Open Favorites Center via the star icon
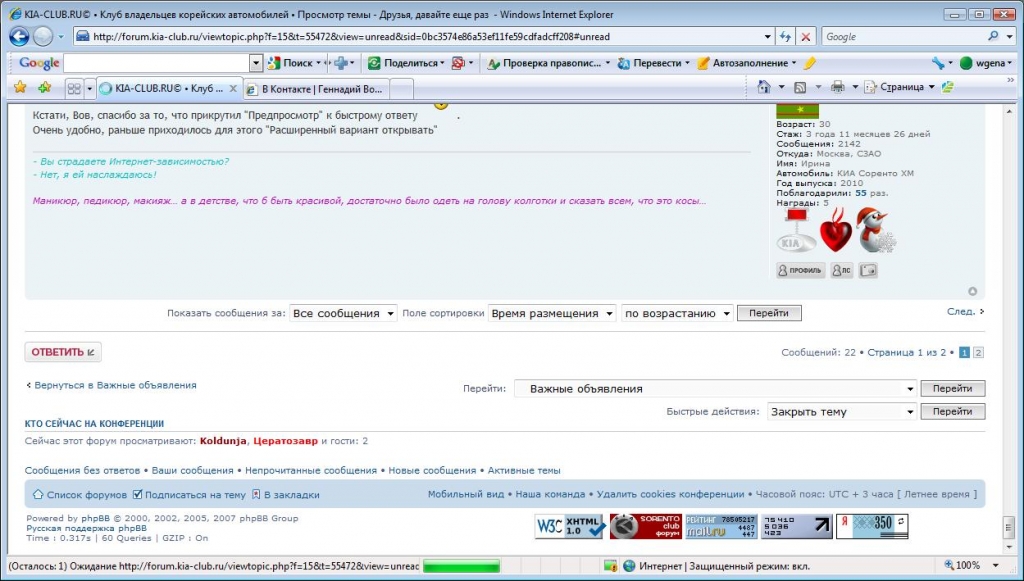This screenshot has height=581, width=1024. 19,87
